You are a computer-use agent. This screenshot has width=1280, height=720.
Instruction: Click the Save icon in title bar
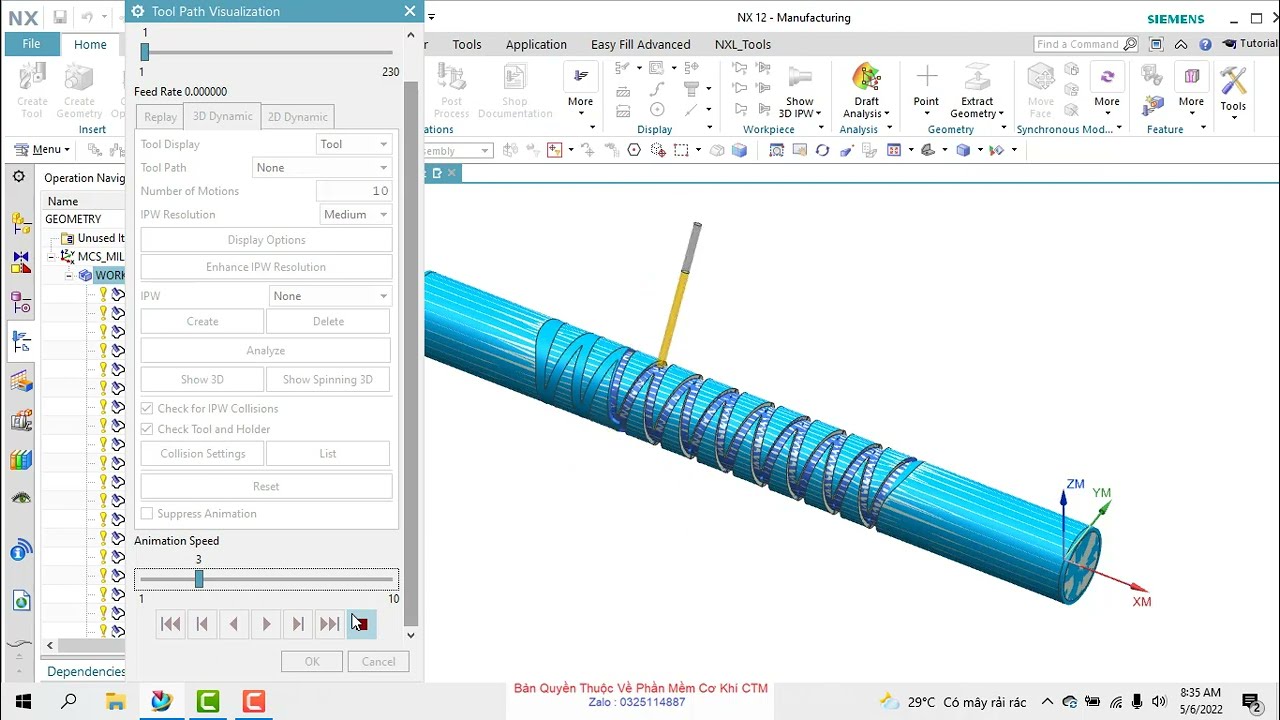[x=60, y=17]
